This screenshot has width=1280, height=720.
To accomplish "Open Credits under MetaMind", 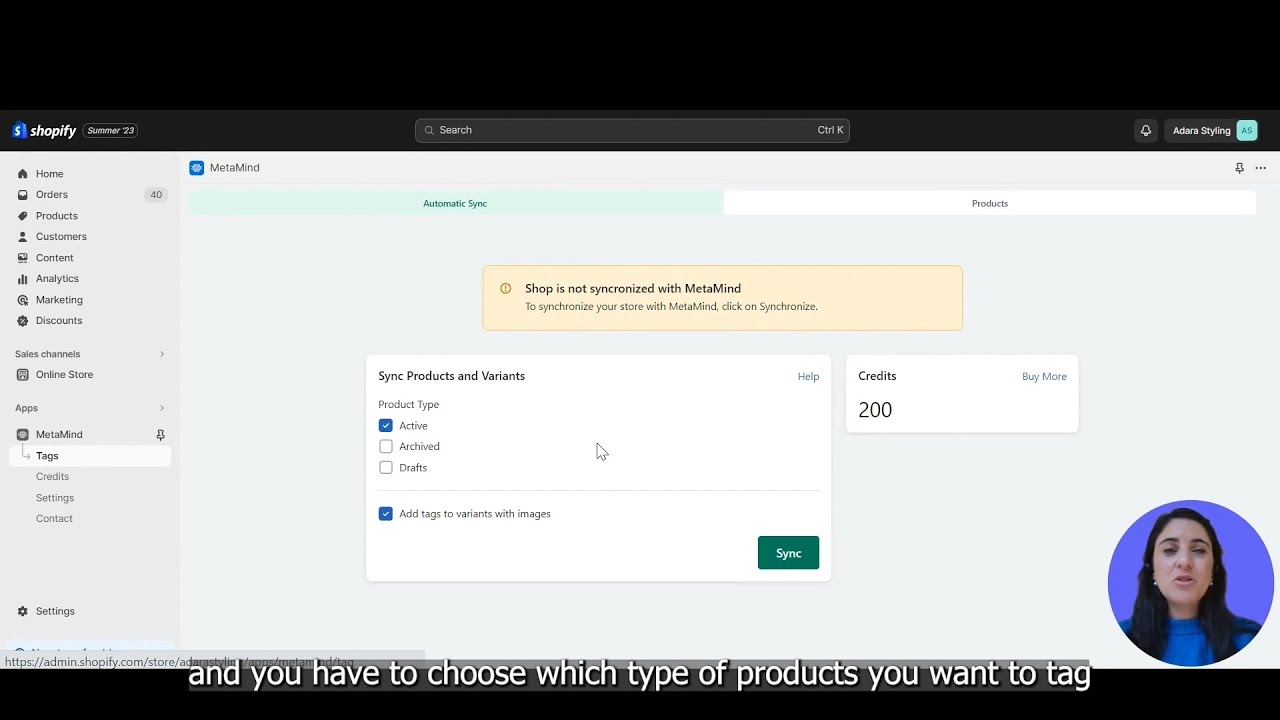I will tap(52, 477).
